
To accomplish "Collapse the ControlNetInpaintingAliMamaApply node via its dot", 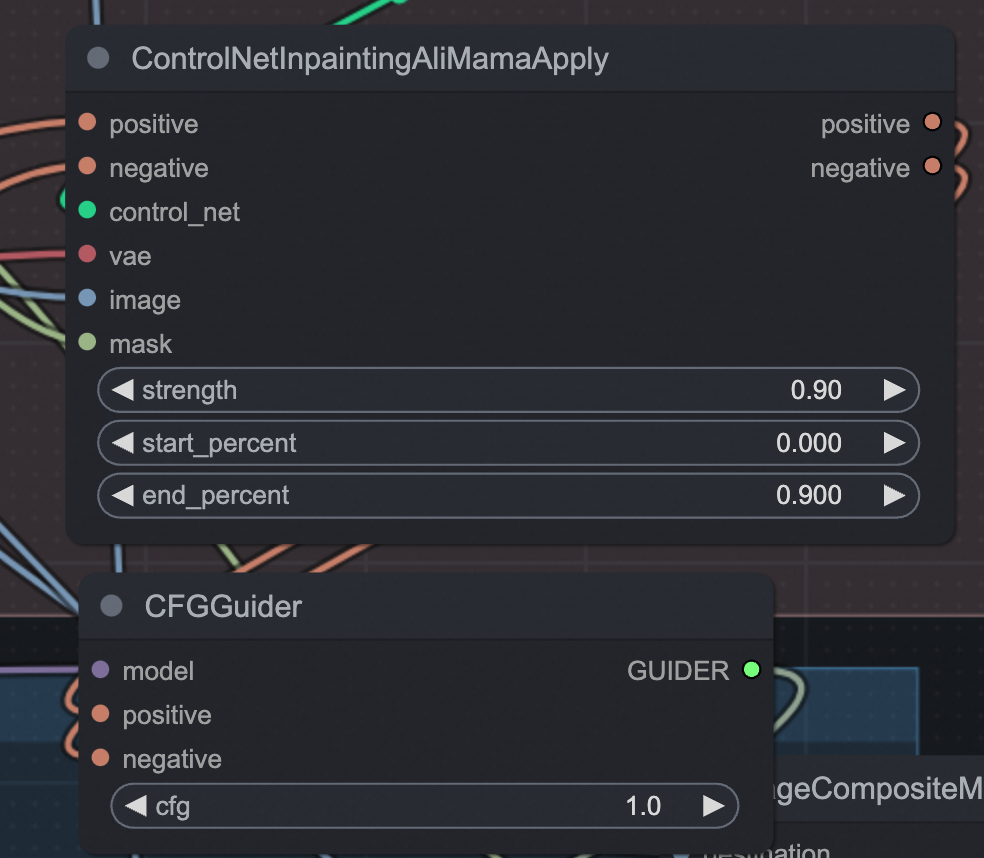I will (98, 58).
